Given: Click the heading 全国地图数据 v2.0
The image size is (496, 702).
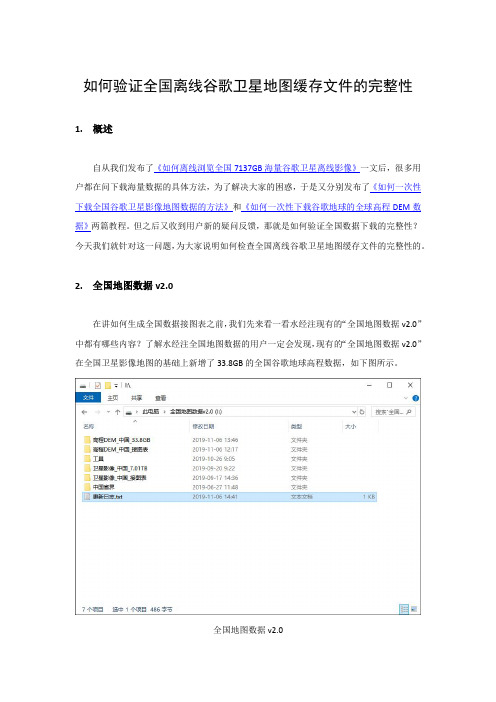Looking at the screenshot, I should point(133,286).
